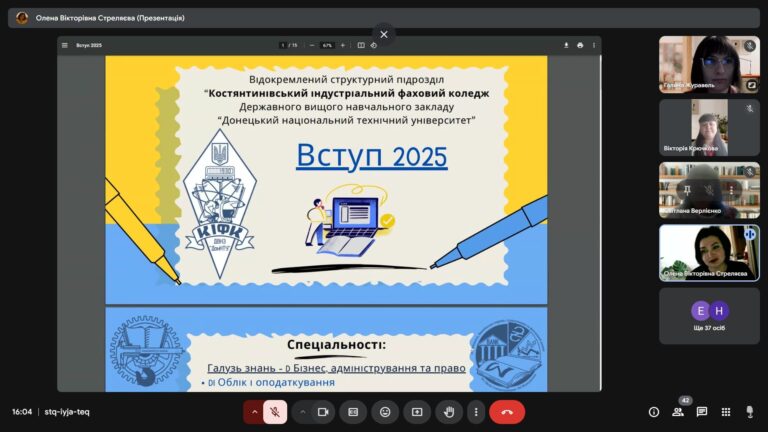Open PDF viewer more actions menu
The height and width of the screenshot is (432, 768).
point(594,45)
